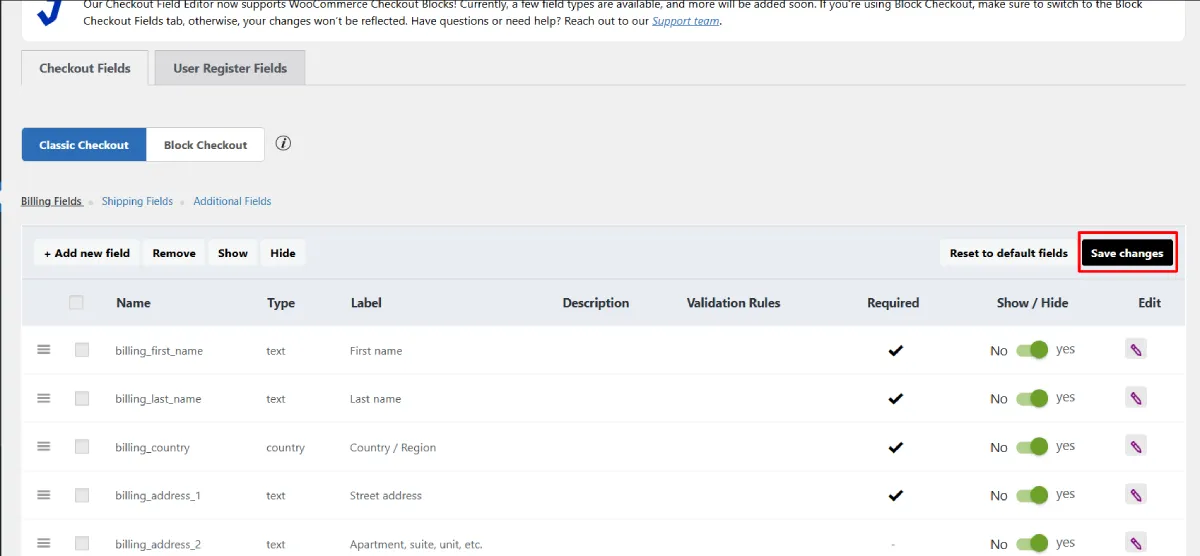Open the Support team link

tap(685, 21)
